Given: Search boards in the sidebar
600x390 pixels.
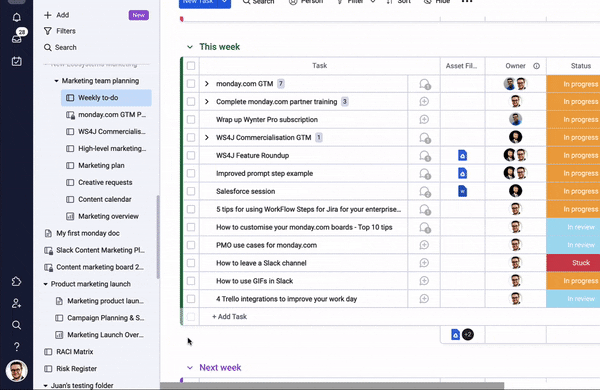Looking at the screenshot, I should (x=60, y=47).
